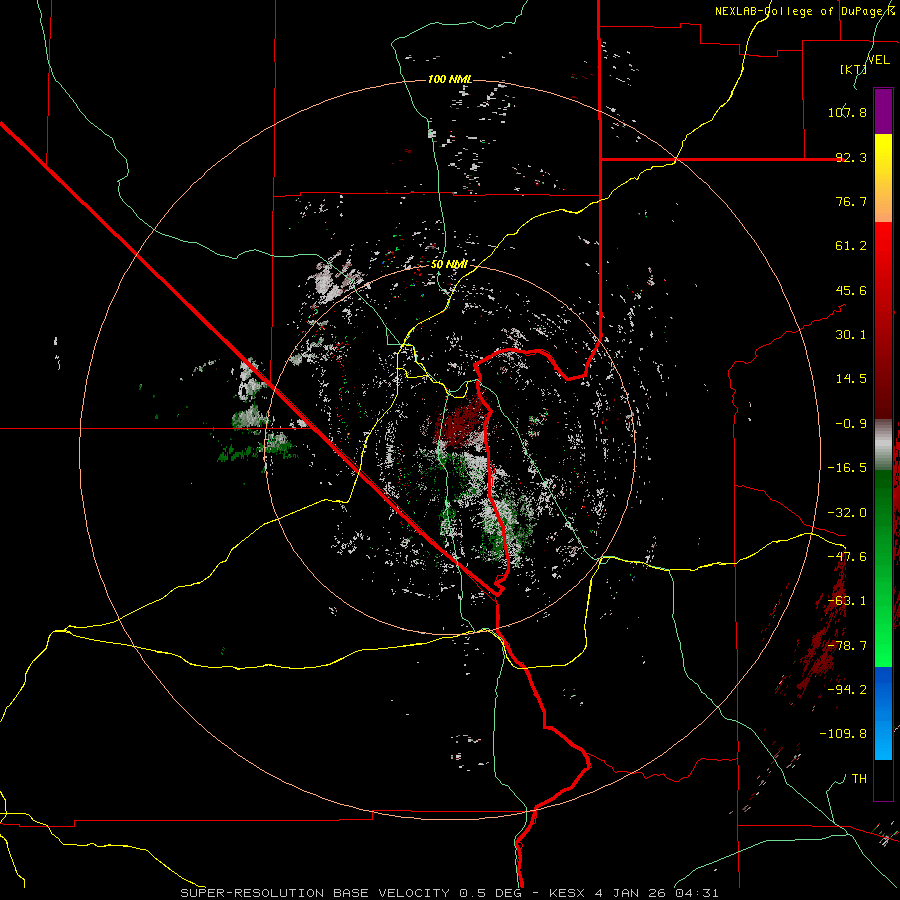Select the -78.7 scale value
The height and width of the screenshot is (900, 900).
click(847, 646)
